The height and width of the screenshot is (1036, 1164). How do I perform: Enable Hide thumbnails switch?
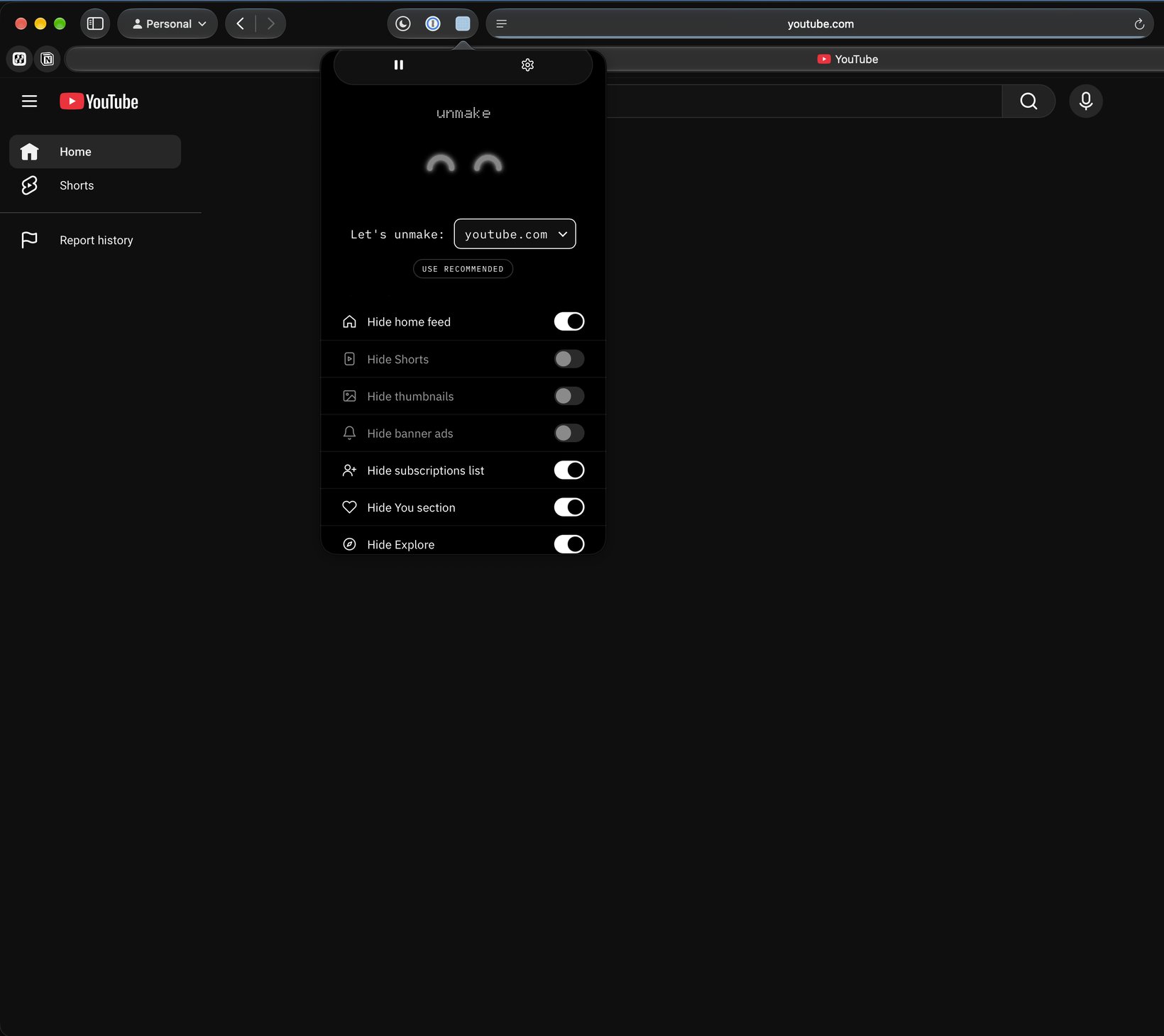tap(569, 396)
